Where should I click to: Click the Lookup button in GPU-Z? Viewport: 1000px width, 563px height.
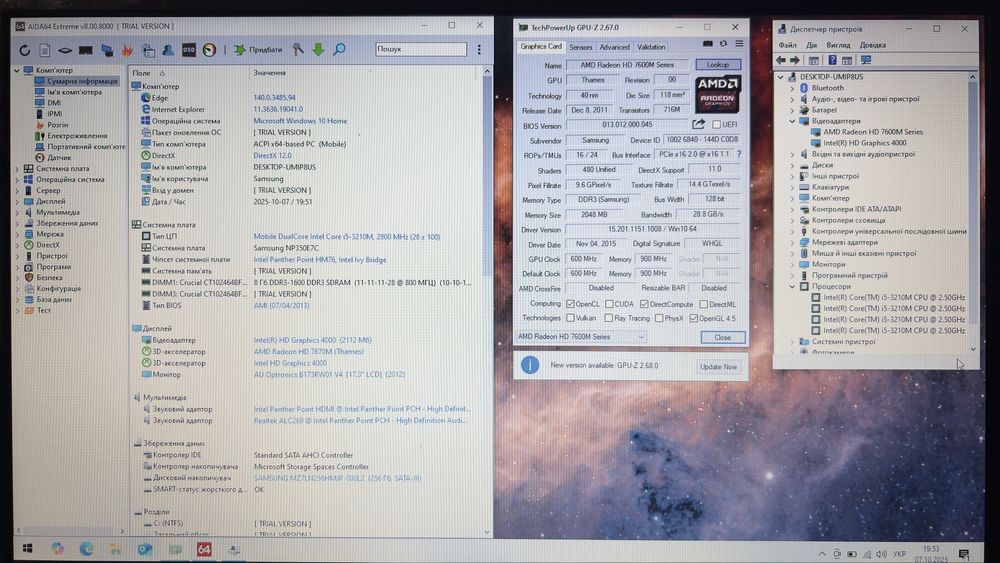[x=717, y=65]
